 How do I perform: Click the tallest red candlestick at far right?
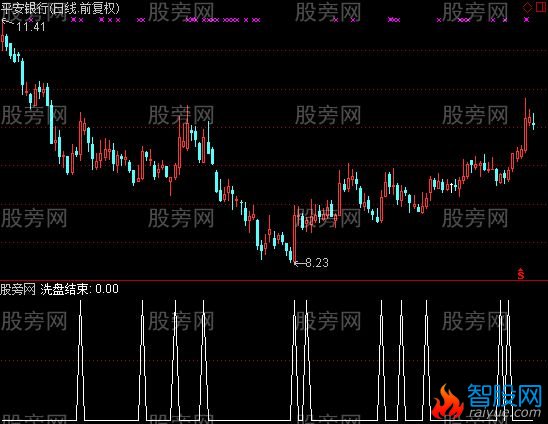(x=525, y=125)
